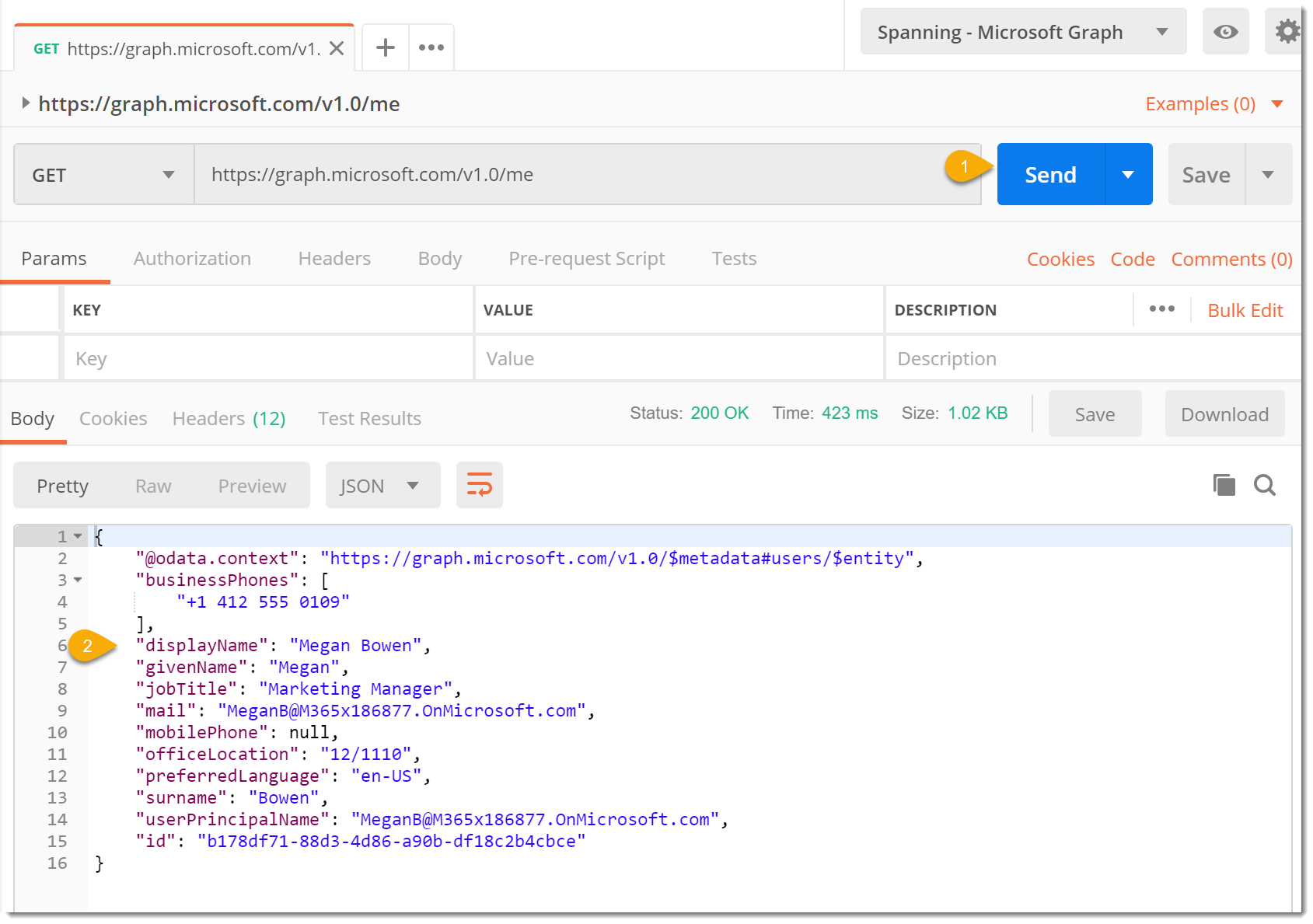Viewport: 1313px width, 924px height.
Task: Switch to the Params tab
Action: point(54,259)
